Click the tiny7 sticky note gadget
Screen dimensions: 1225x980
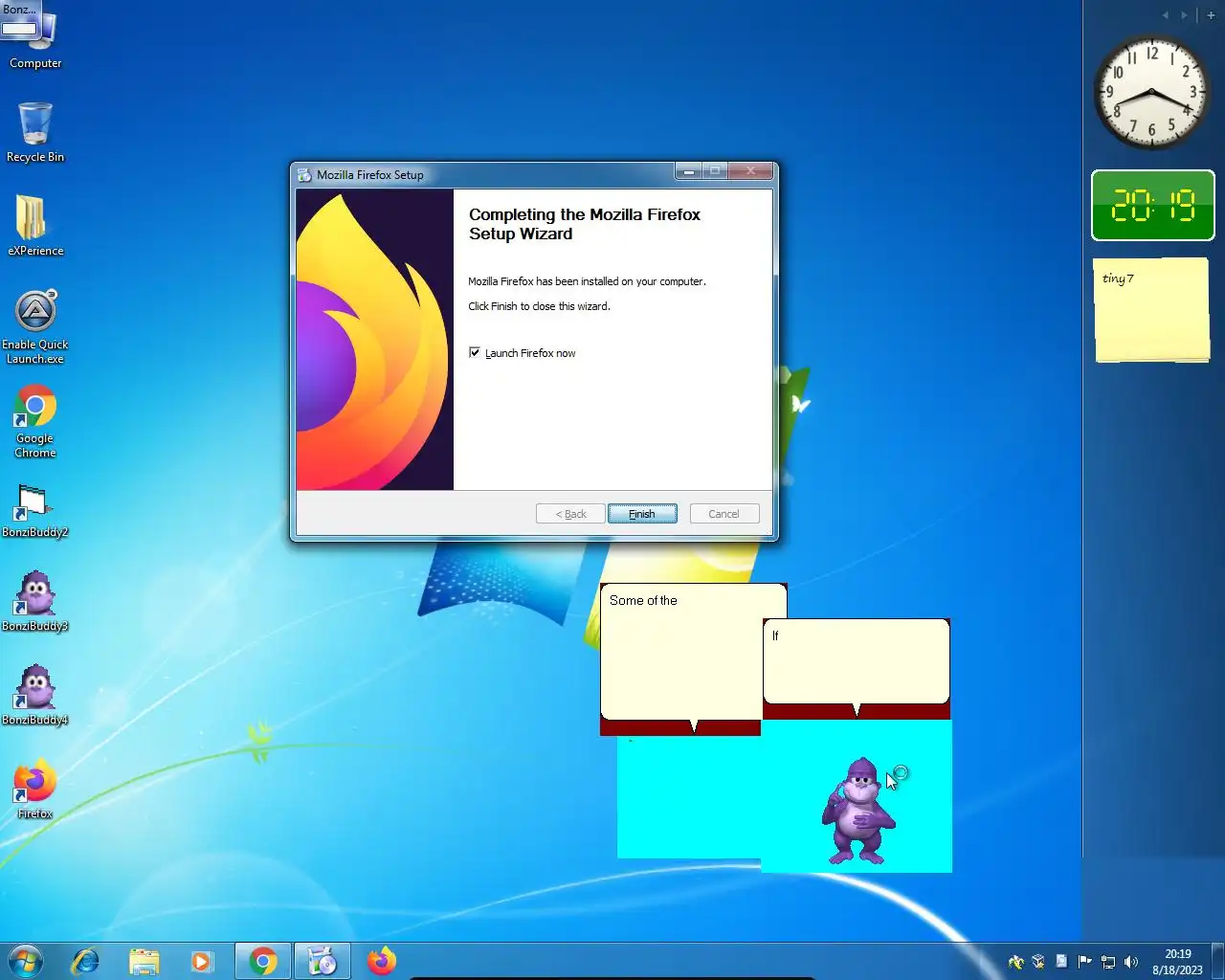(x=1152, y=310)
